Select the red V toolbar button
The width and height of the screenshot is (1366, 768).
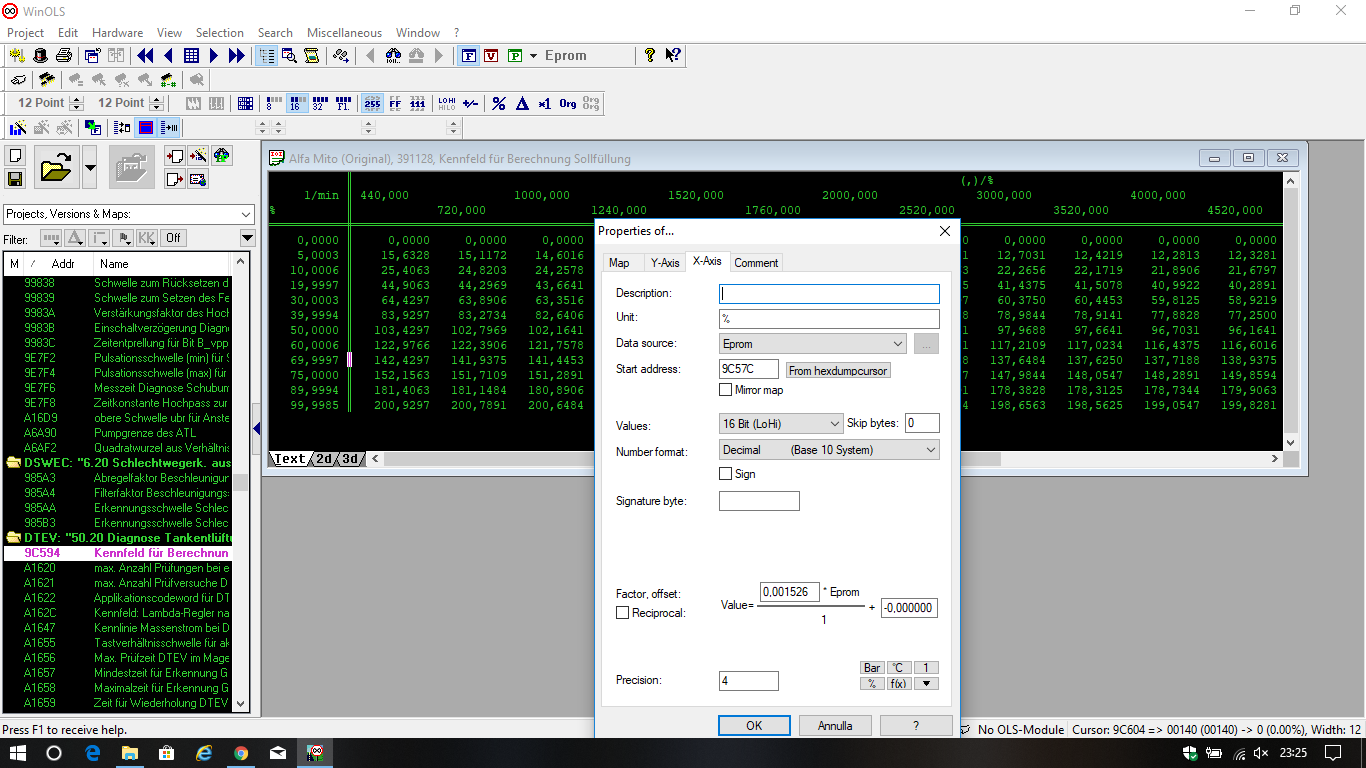pos(491,56)
